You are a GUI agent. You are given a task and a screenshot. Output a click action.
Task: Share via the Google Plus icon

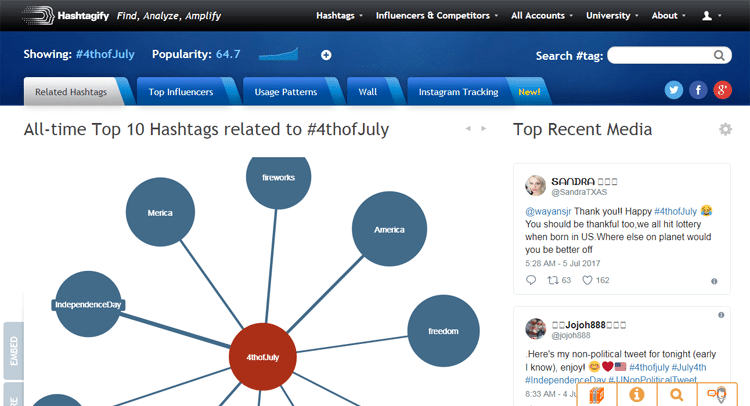tap(722, 90)
